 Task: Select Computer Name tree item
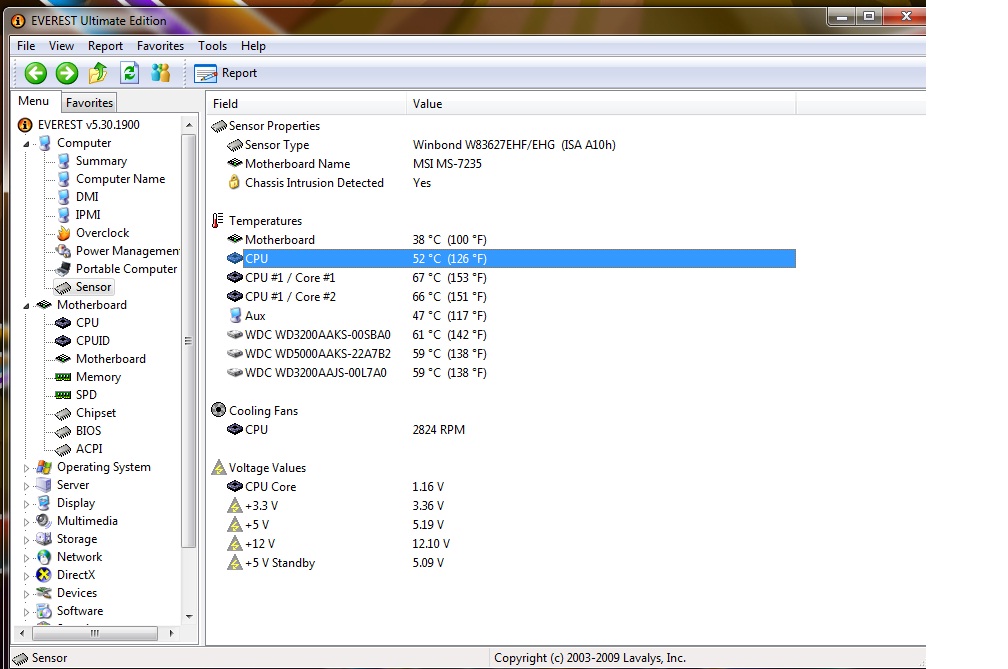[x=120, y=179]
